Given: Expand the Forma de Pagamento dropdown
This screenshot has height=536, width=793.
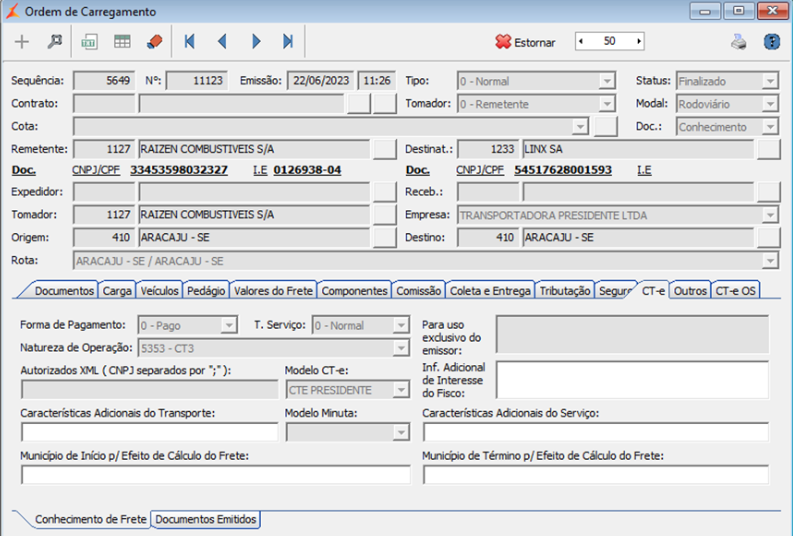Looking at the screenshot, I should pyautogui.click(x=229, y=325).
